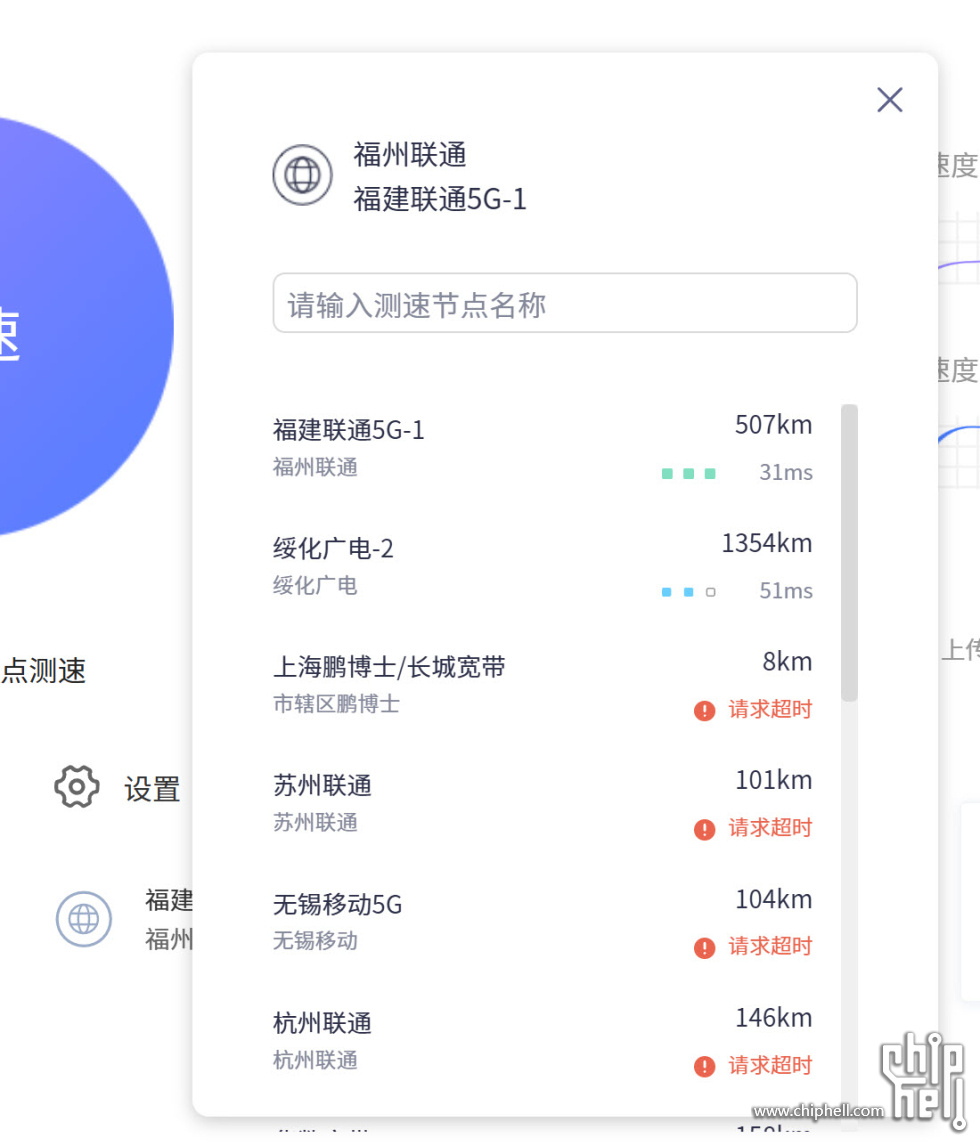Click the 507km distance label
980x1146 pixels.
tap(773, 425)
